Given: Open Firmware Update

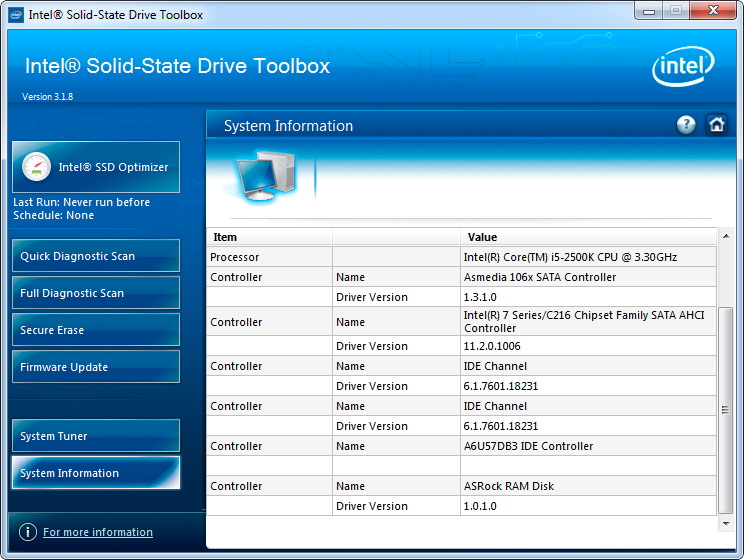Looking at the screenshot, I should (x=96, y=367).
